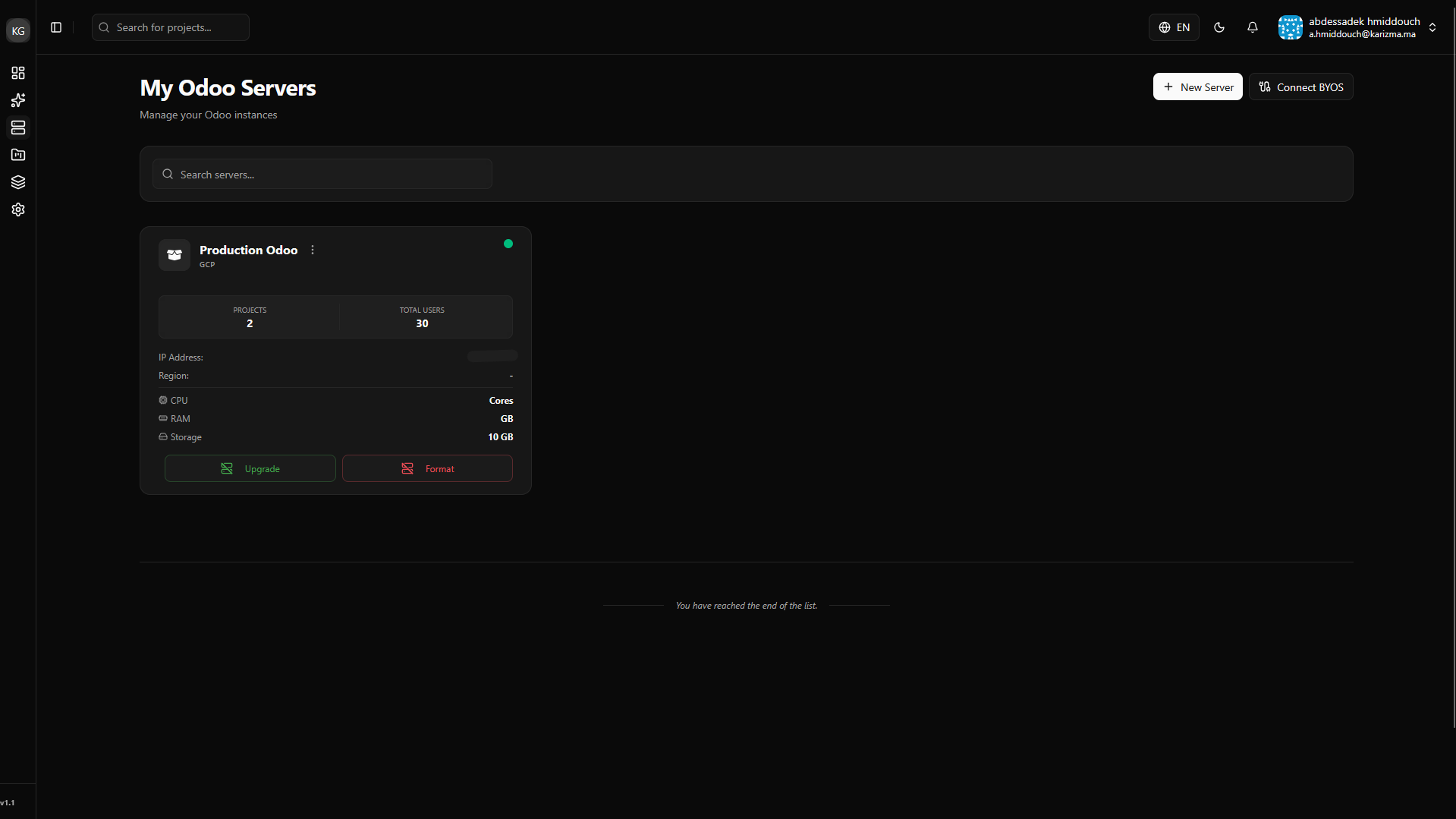Viewport: 1456px width, 819px height.
Task: Click Upgrade on Production Odoo
Action: pos(250,468)
